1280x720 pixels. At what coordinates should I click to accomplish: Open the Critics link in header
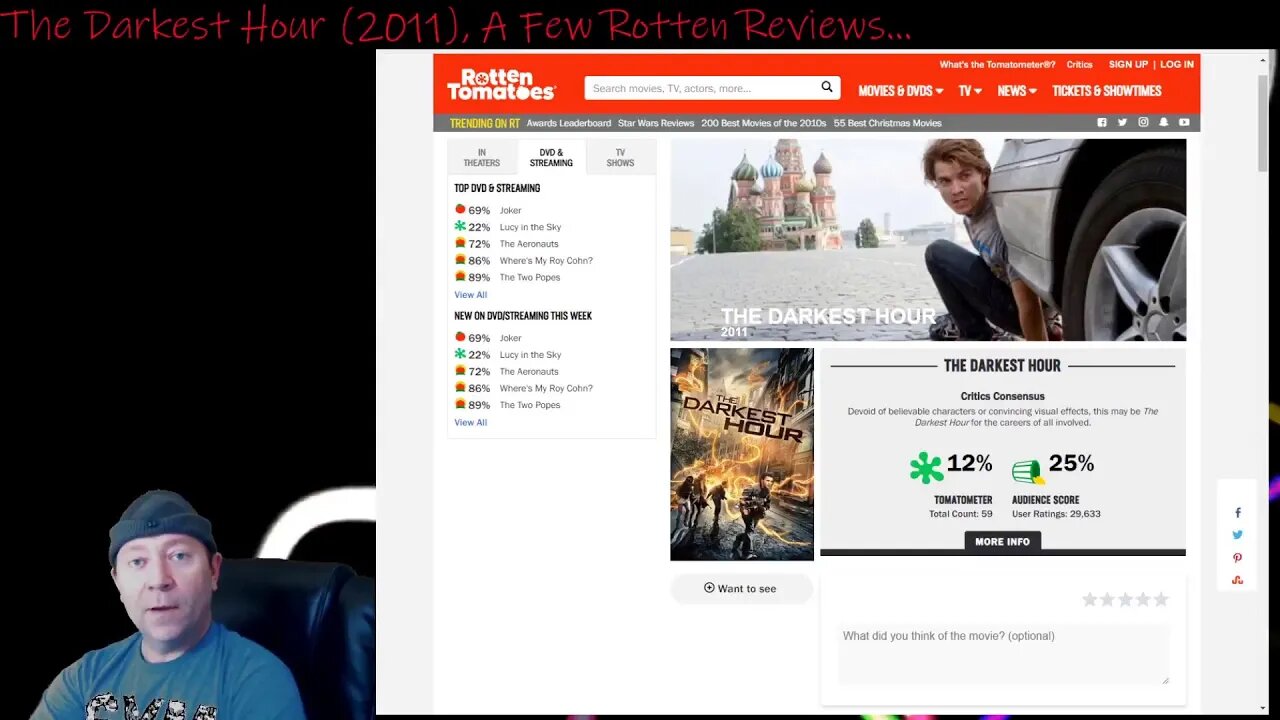coord(1079,64)
